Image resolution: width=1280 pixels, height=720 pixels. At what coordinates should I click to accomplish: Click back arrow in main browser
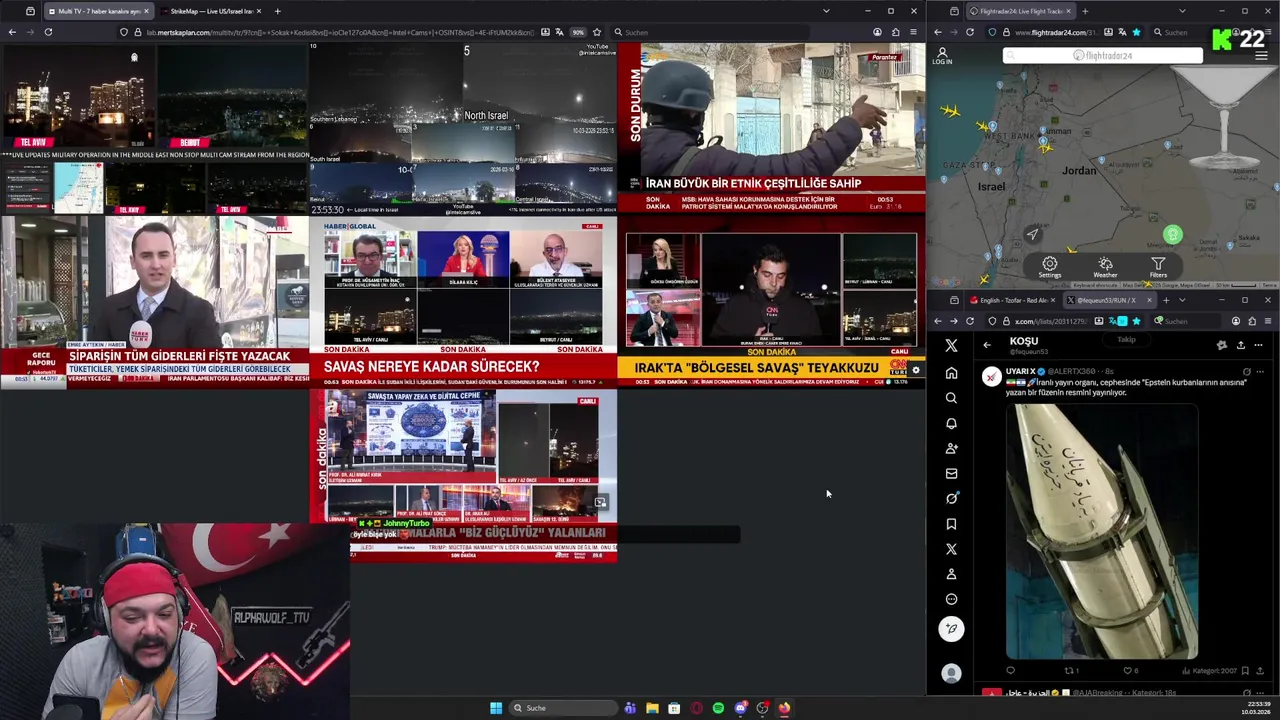(12, 32)
